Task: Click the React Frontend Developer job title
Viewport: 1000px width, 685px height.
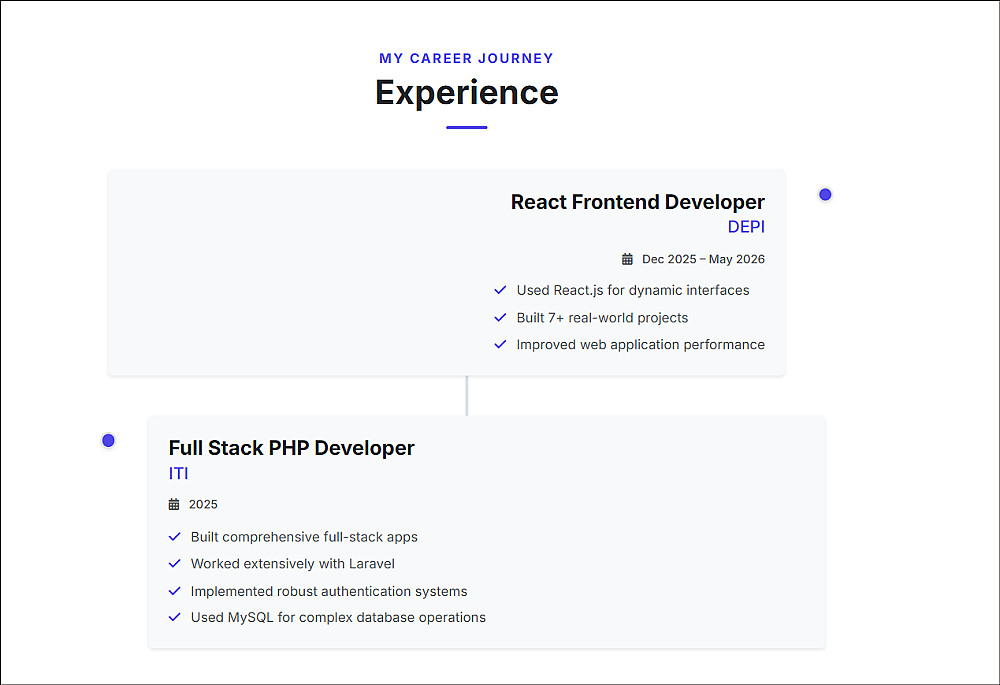Action: tap(637, 202)
